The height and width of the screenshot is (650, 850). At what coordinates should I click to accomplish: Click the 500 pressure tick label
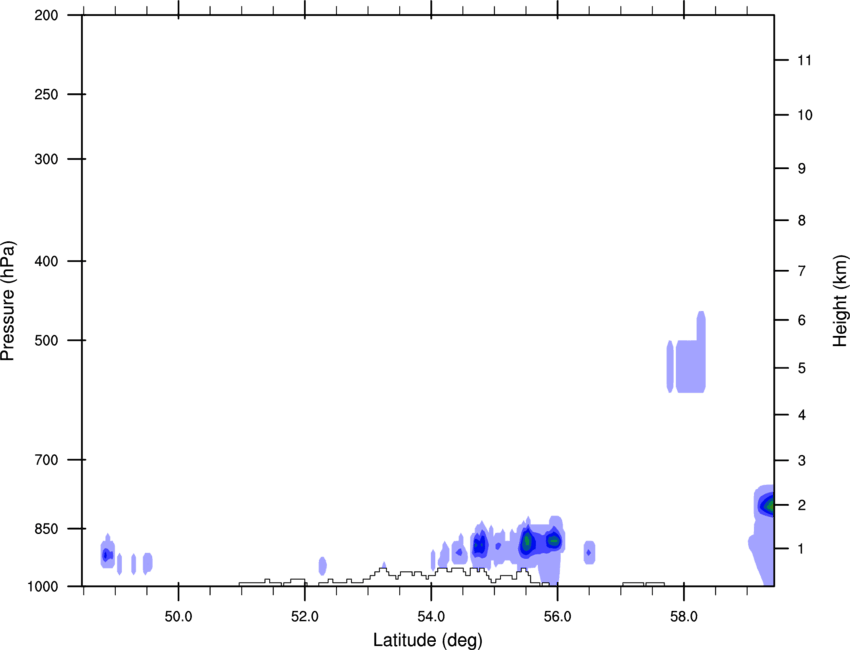point(46,340)
